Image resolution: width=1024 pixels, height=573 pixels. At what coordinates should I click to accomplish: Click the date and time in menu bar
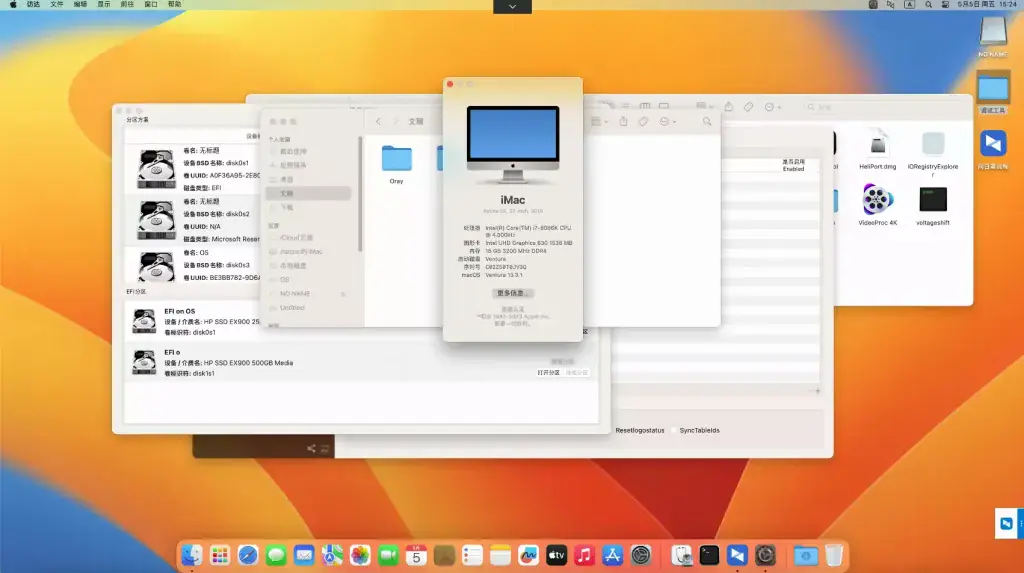click(987, 5)
